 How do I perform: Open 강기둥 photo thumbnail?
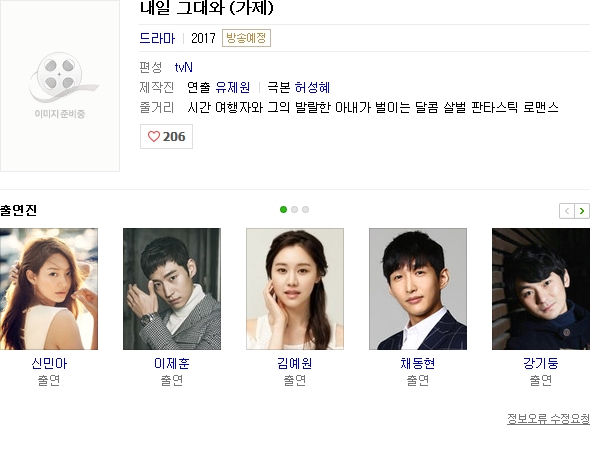[x=541, y=289]
